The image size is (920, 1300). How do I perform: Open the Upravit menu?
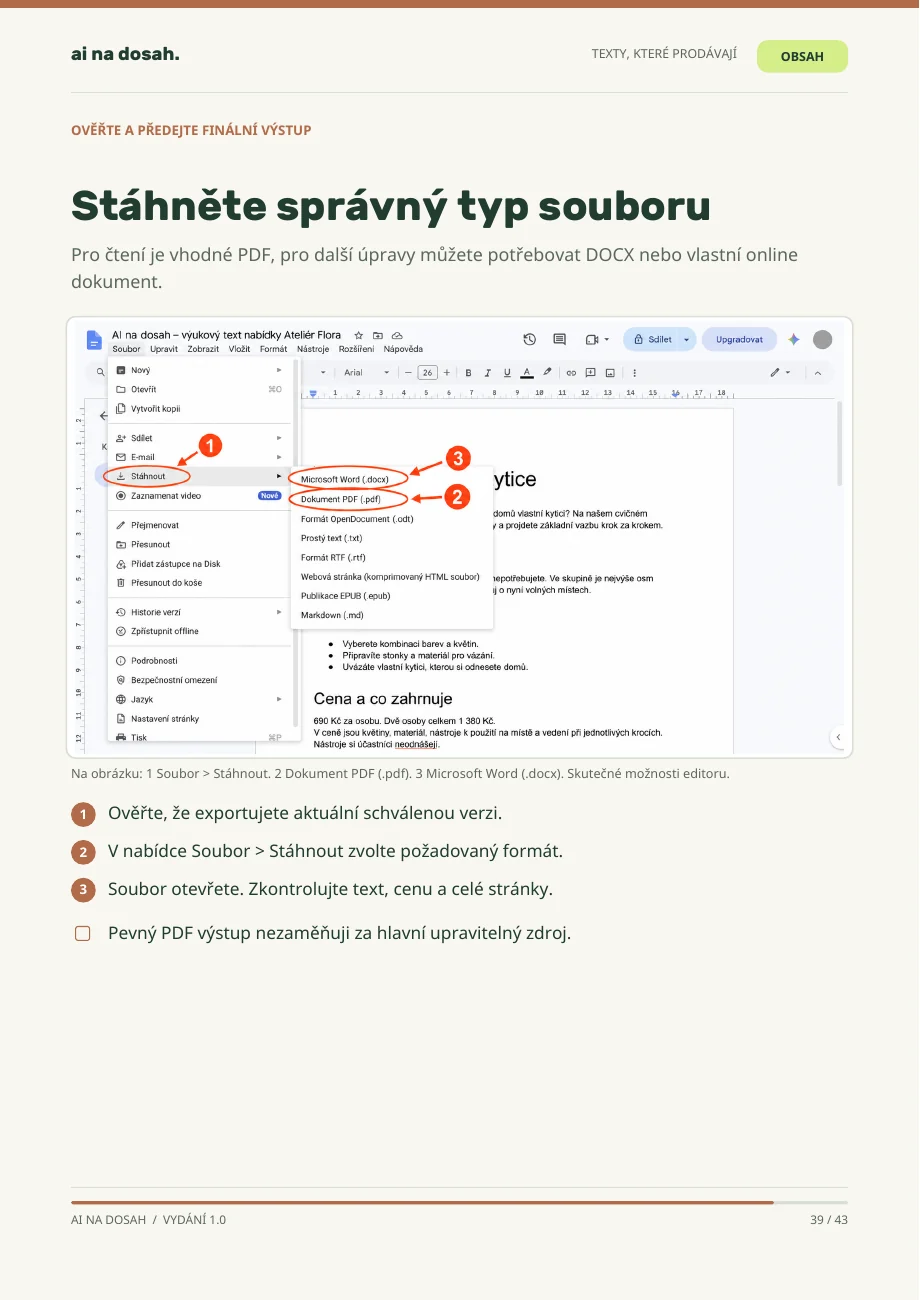[164, 349]
